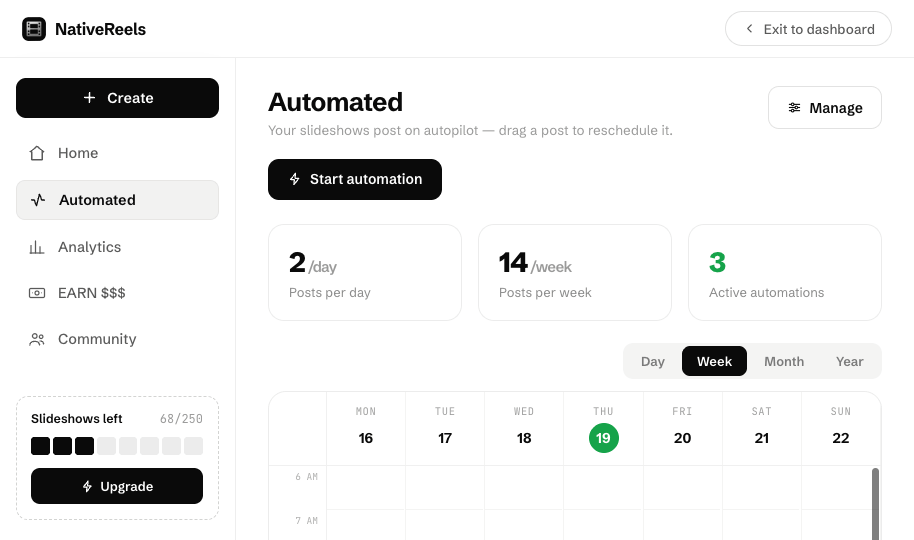Click the Analytics bar chart icon

pos(37,247)
